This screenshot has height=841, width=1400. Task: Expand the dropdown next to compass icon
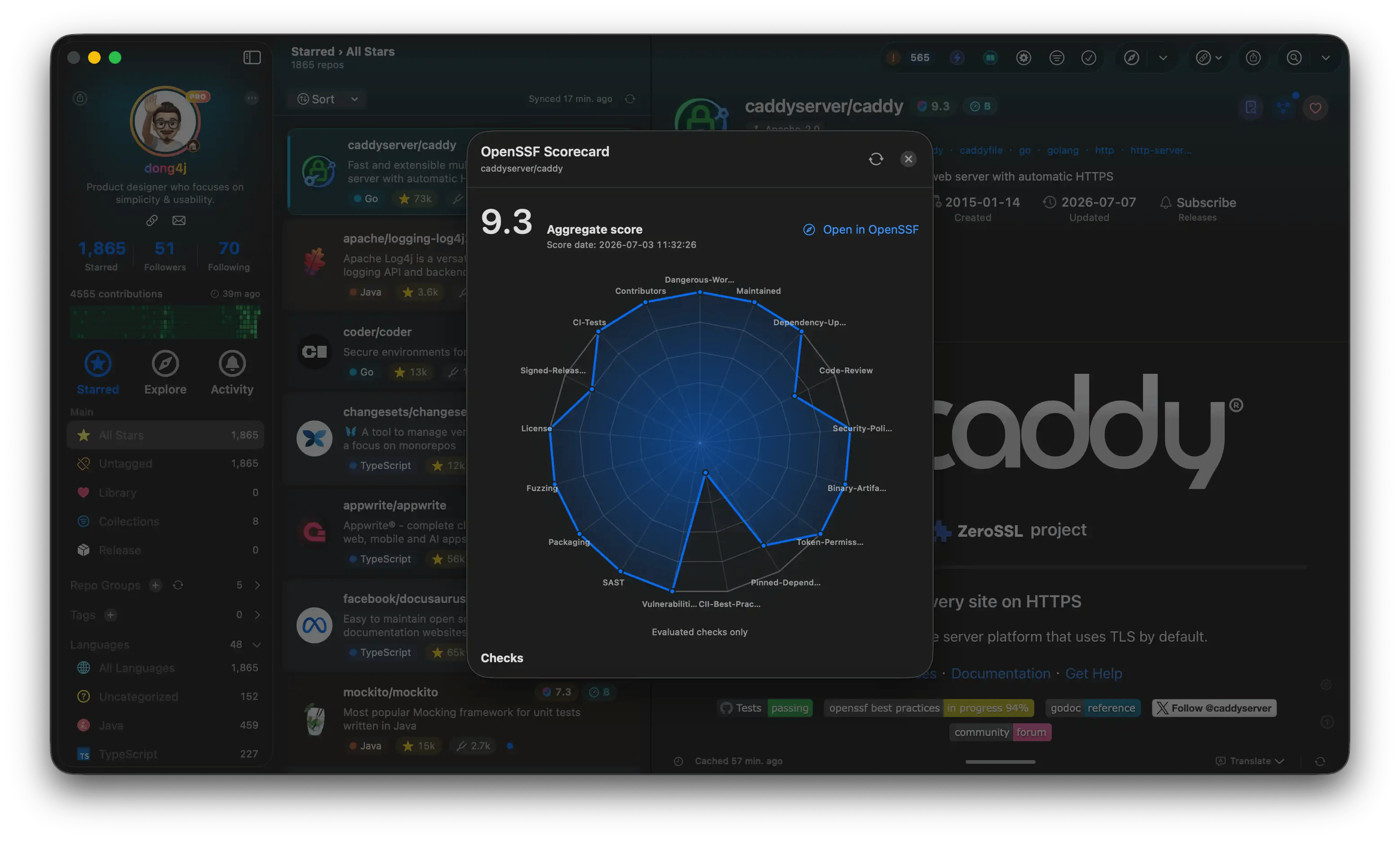(1163, 58)
